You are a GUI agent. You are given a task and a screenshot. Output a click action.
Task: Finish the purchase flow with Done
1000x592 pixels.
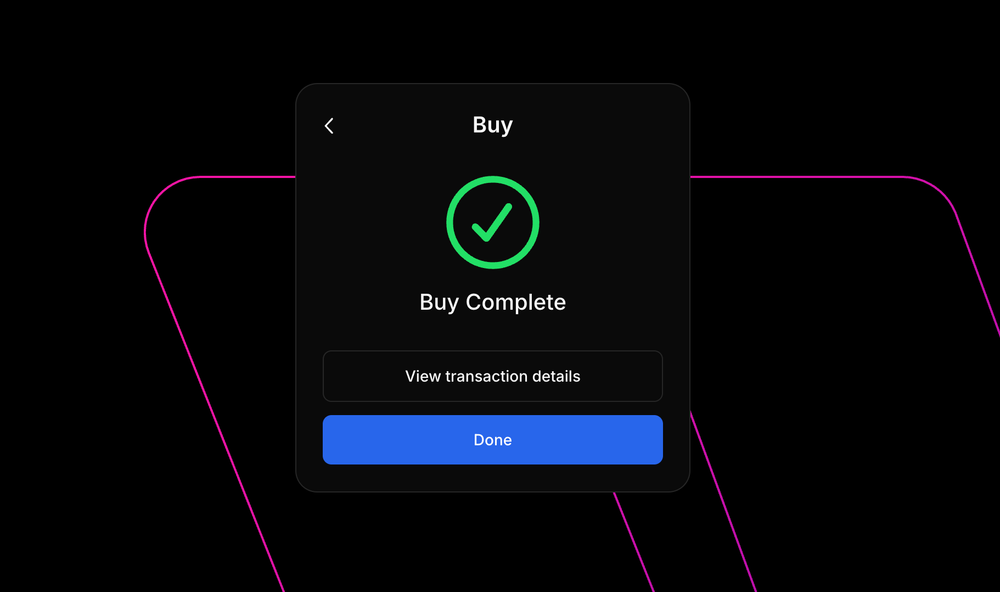(x=492, y=440)
